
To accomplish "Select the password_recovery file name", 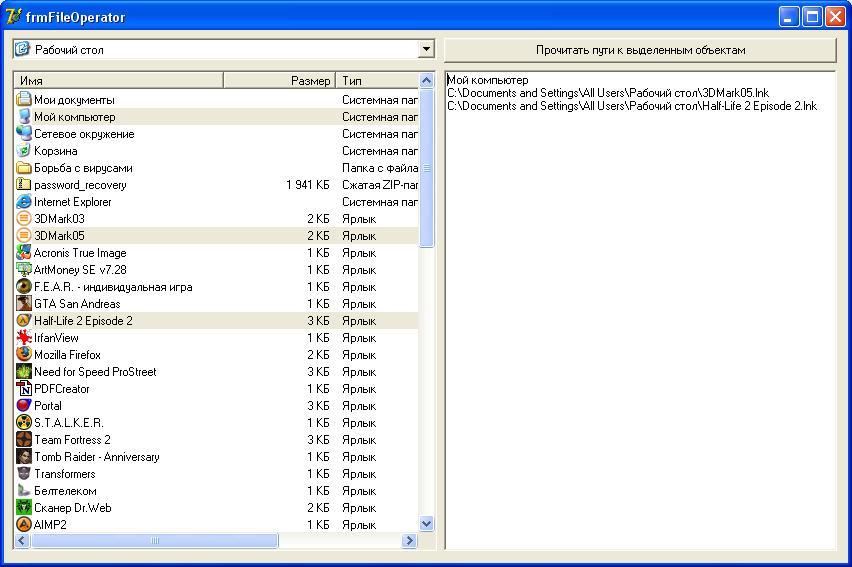I will (x=80, y=185).
